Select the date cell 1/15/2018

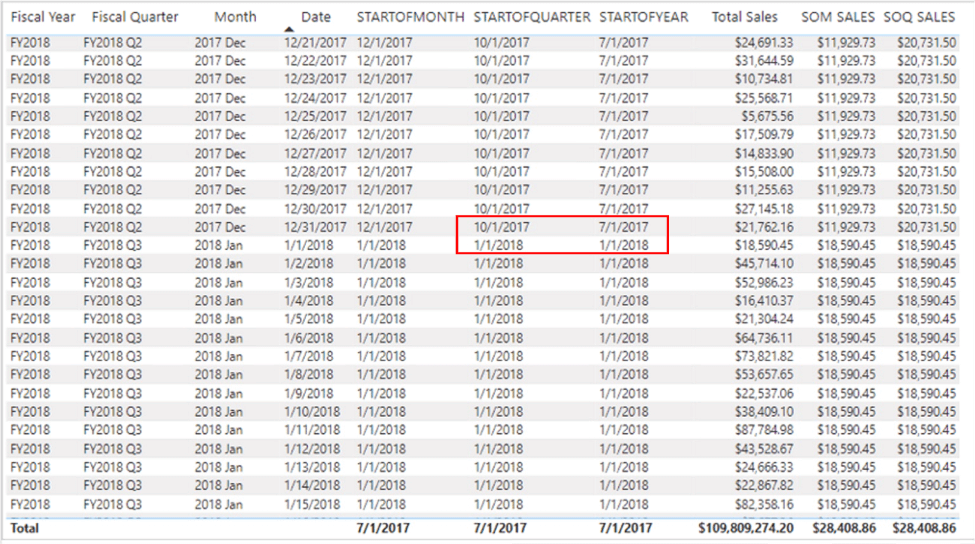click(x=312, y=504)
